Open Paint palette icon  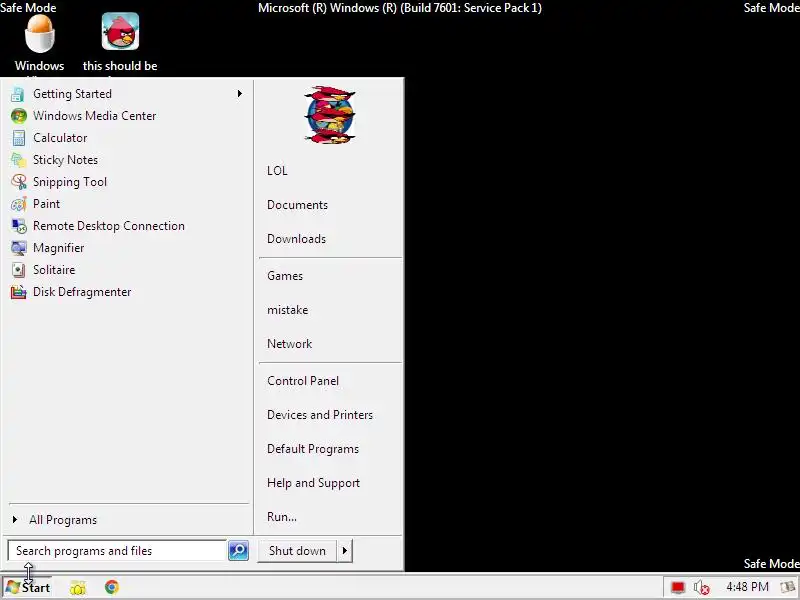click(18, 204)
